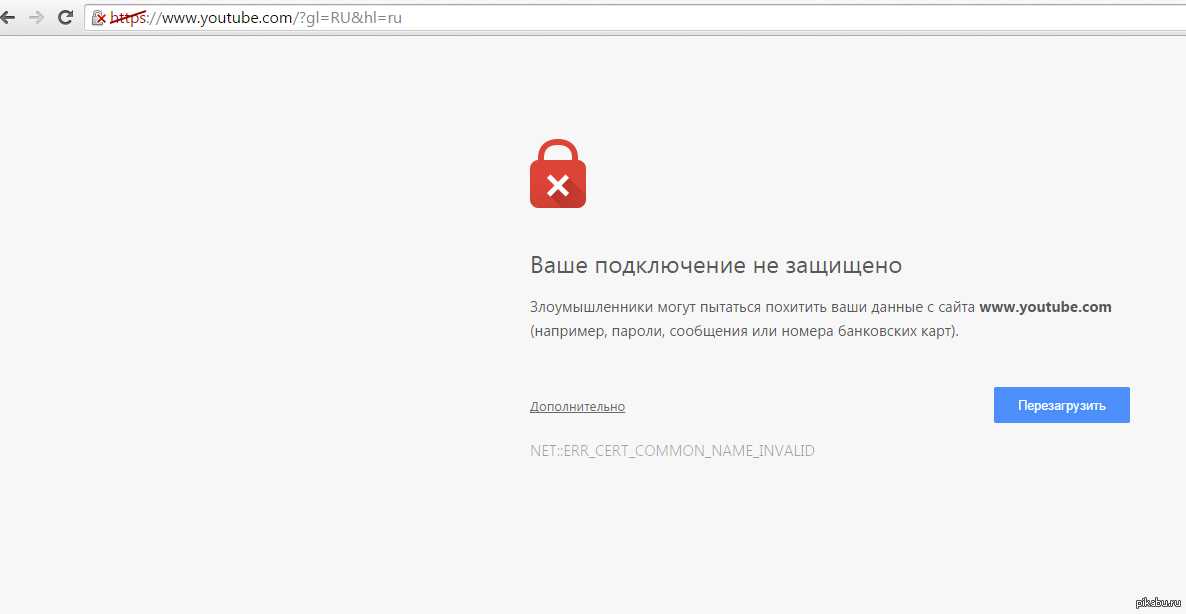Click the white X on the red padlock

point(557,185)
